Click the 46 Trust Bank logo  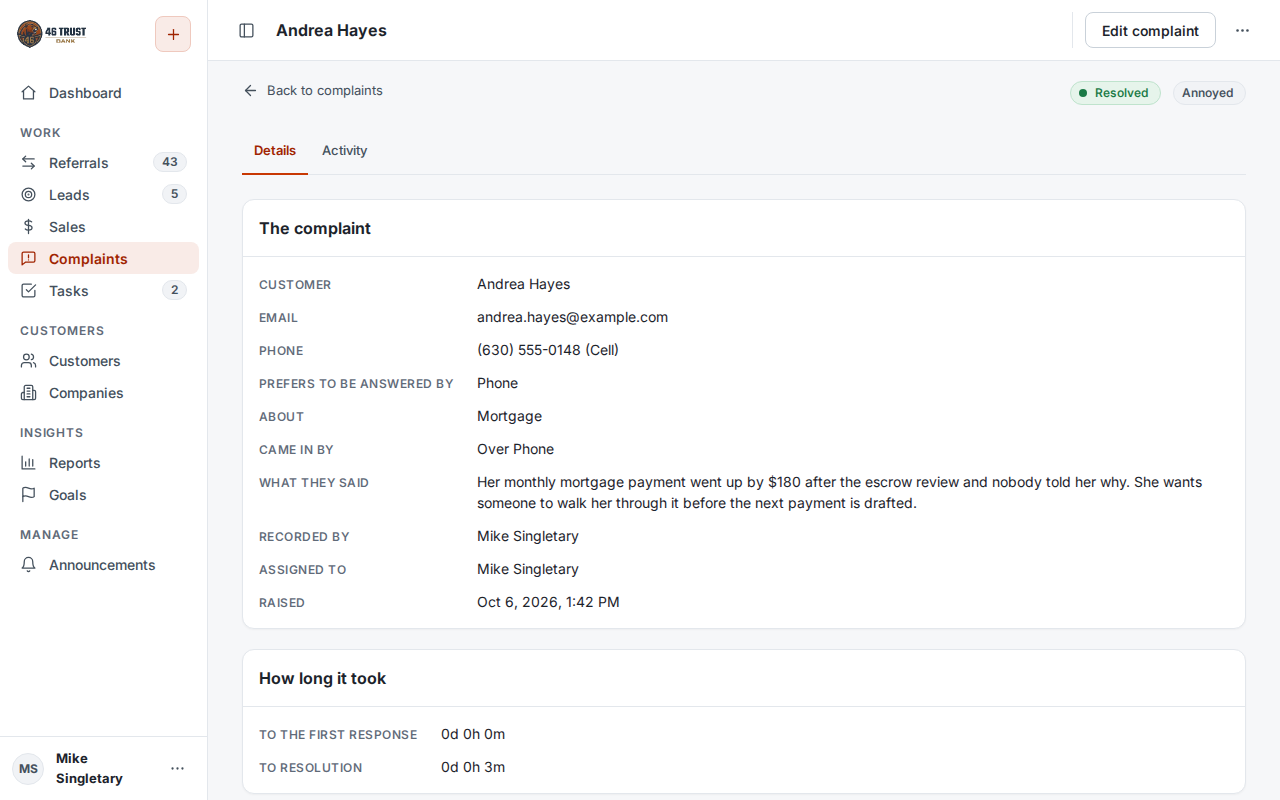[52, 34]
